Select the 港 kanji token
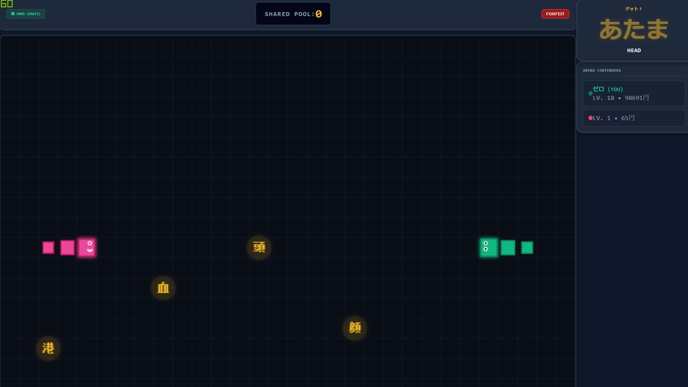 [48, 348]
